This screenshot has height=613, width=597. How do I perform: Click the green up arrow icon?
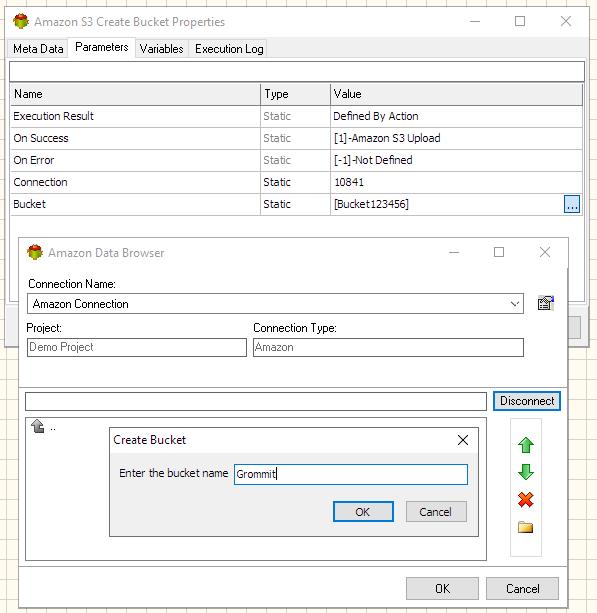[x=525, y=445]
